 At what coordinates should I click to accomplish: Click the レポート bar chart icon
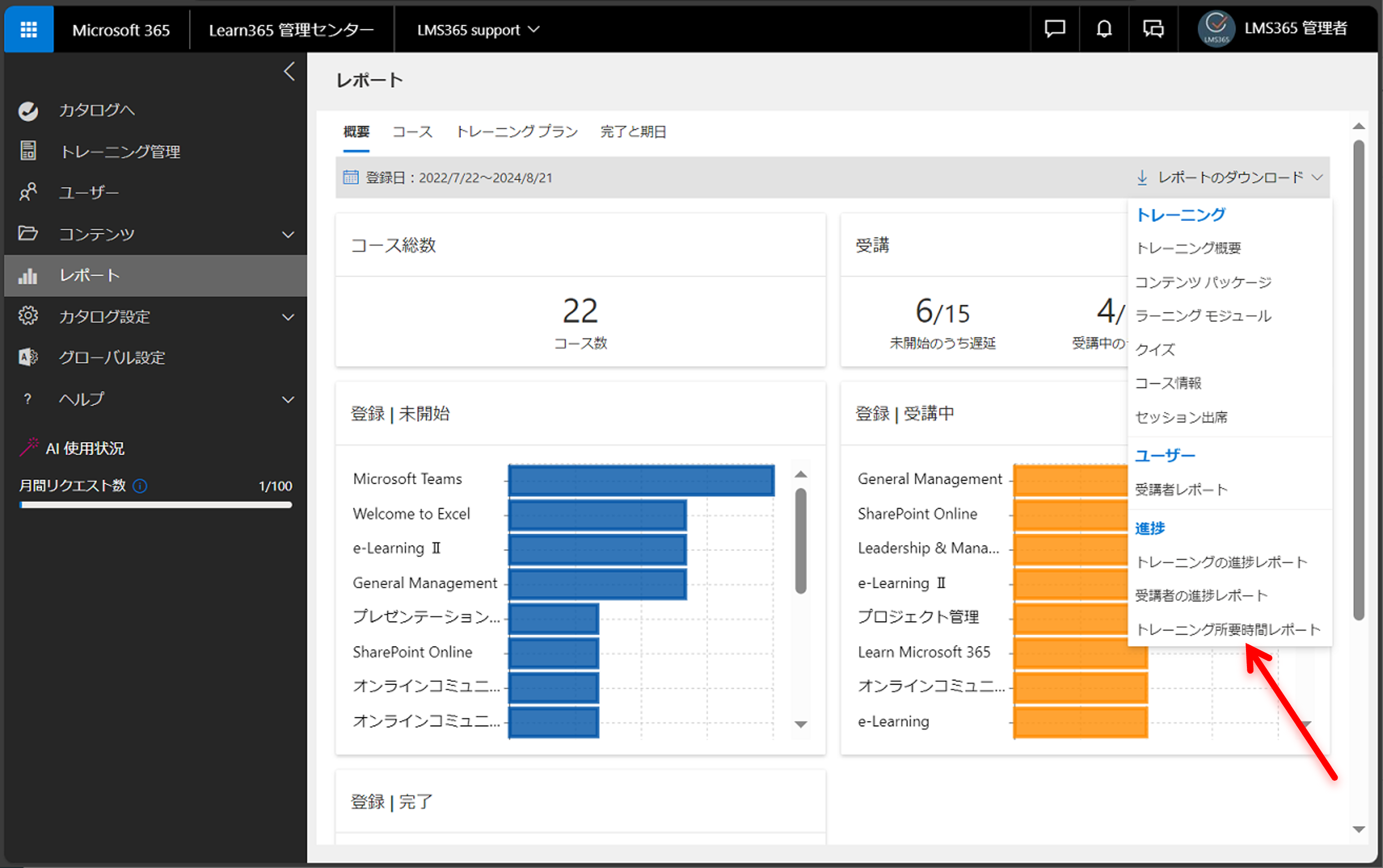click(28, 276)
